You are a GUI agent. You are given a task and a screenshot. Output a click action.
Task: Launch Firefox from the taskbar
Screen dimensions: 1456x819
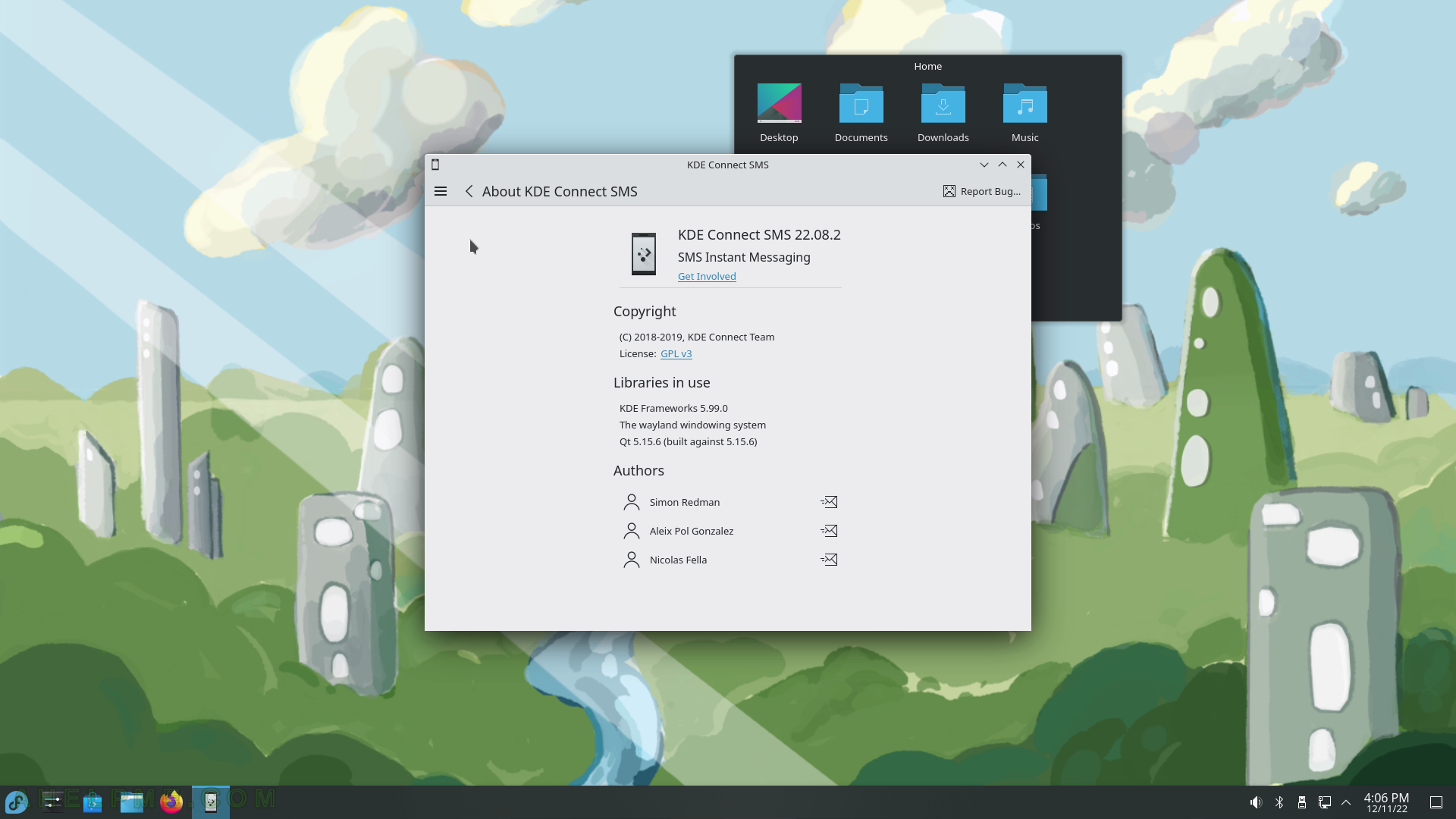(x=171, y=802)
